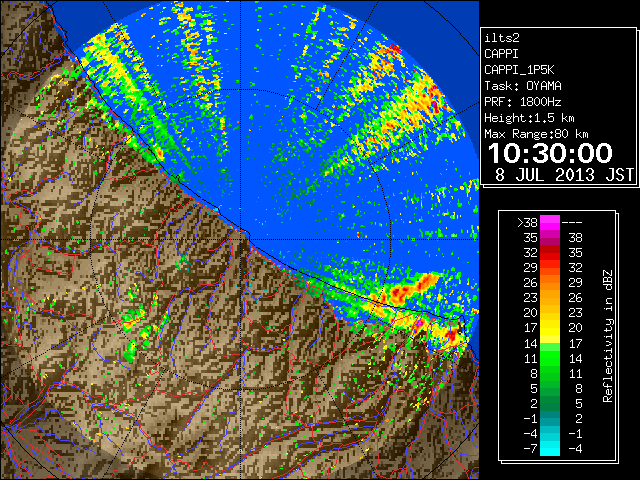640x480 pixels.
Task: Pick the yellow 17–20 dBZ swatch
Action: pyautogui.click(x=550, y=328)
